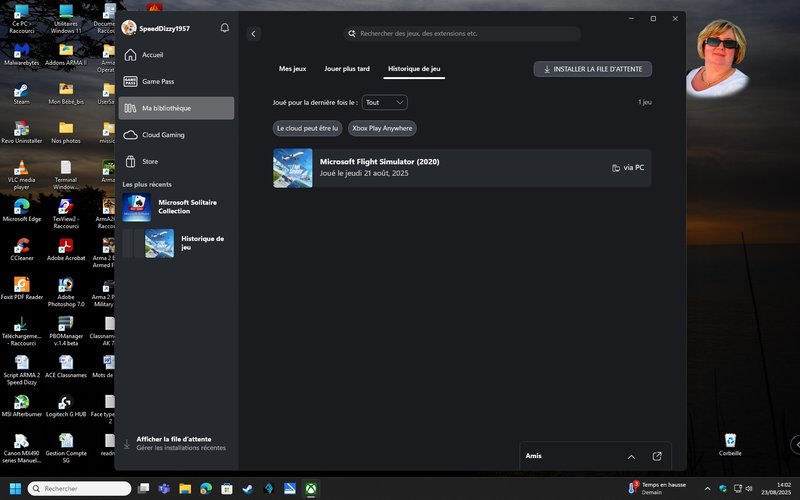Pop out the Amis panel into a window

coord(657,456)
